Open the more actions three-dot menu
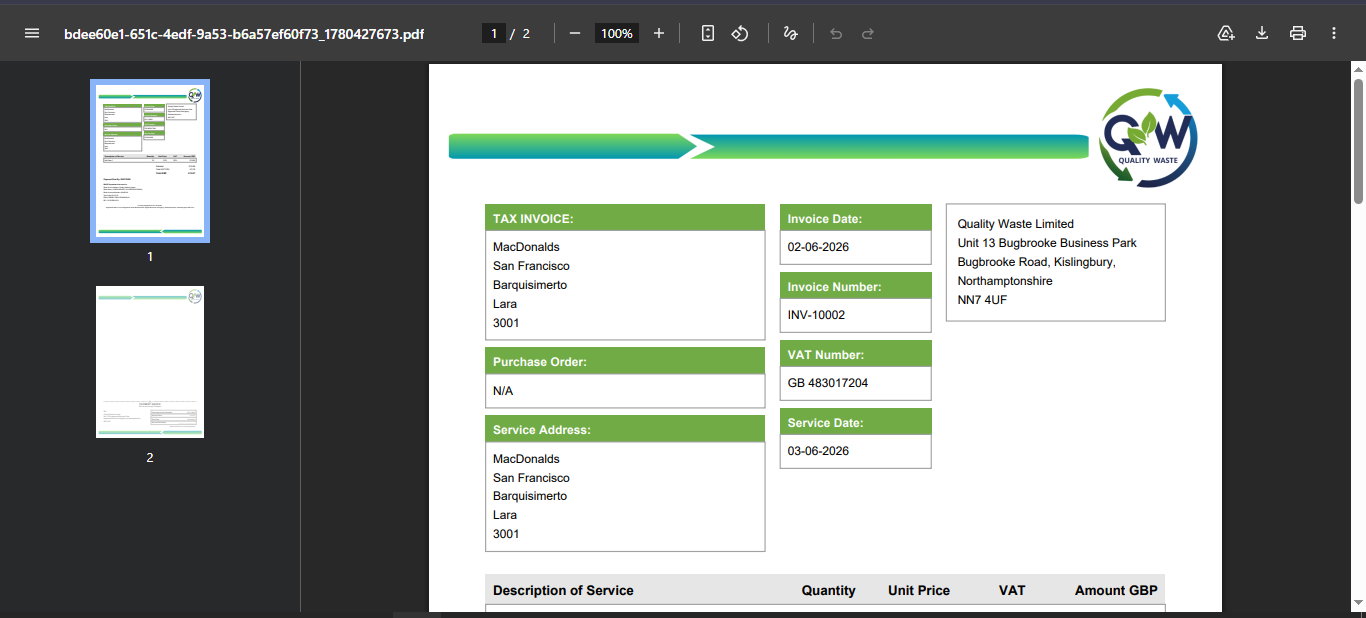This screenshot has width=1366, height=618. click(1334, 33)
